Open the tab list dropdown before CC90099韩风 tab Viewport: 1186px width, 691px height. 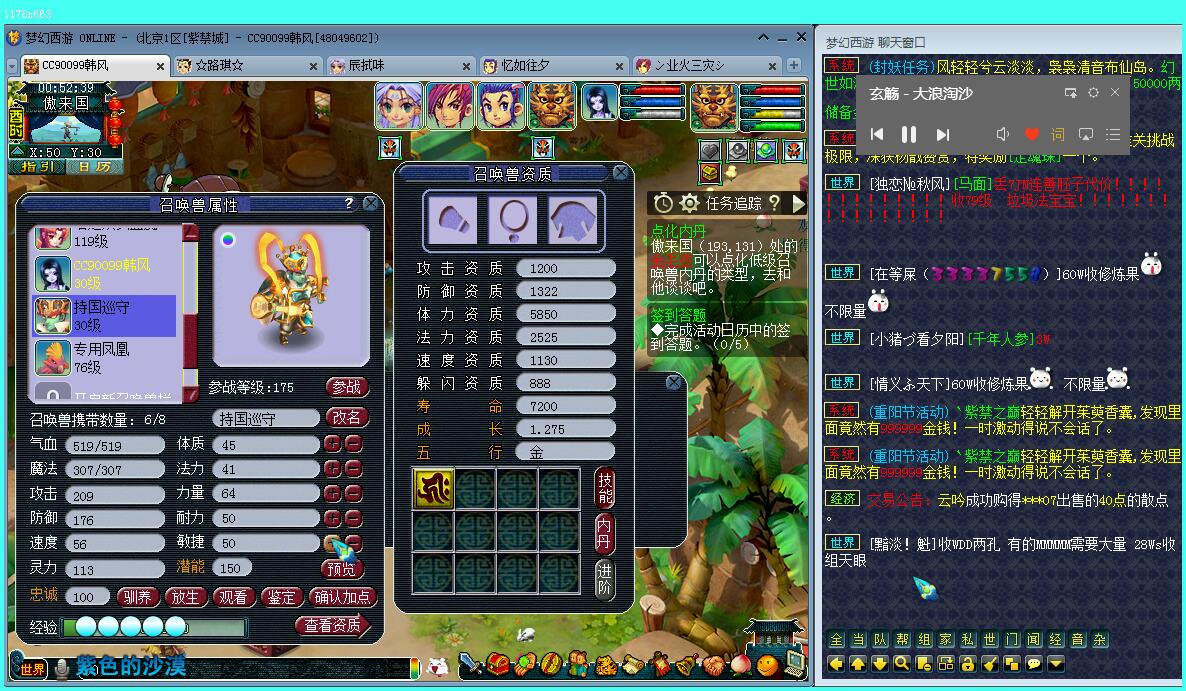point(11,66)
